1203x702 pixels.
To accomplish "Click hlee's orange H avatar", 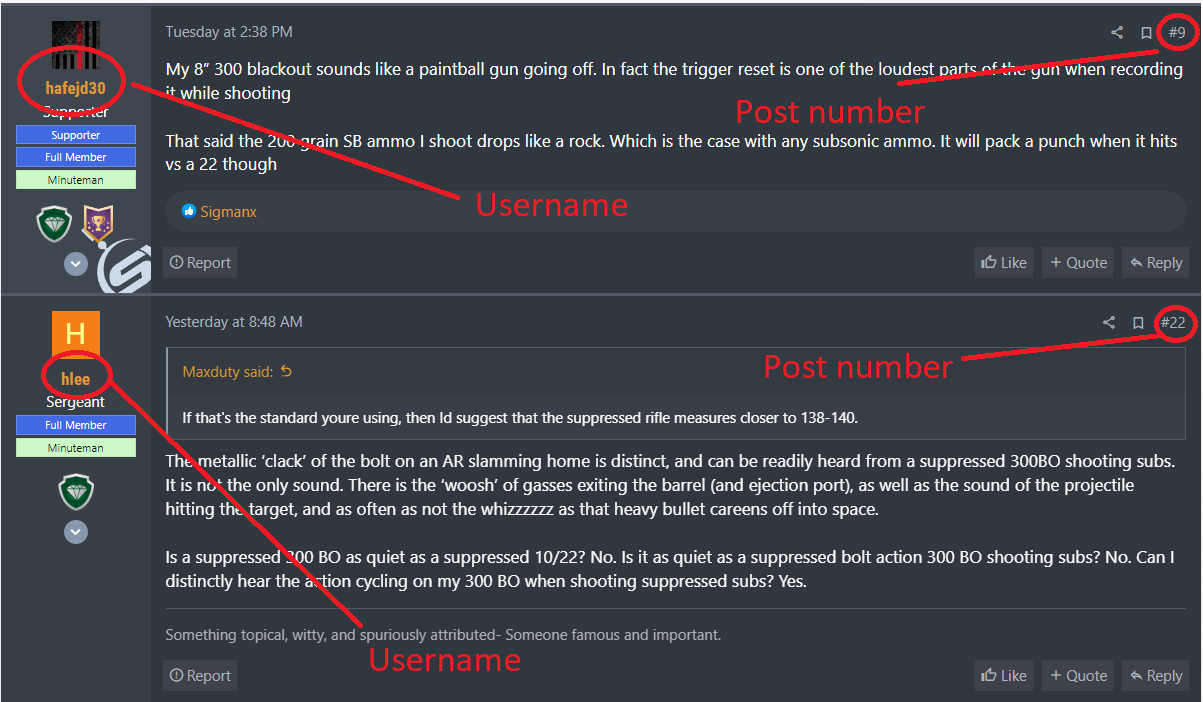I will tap(75, 334).
